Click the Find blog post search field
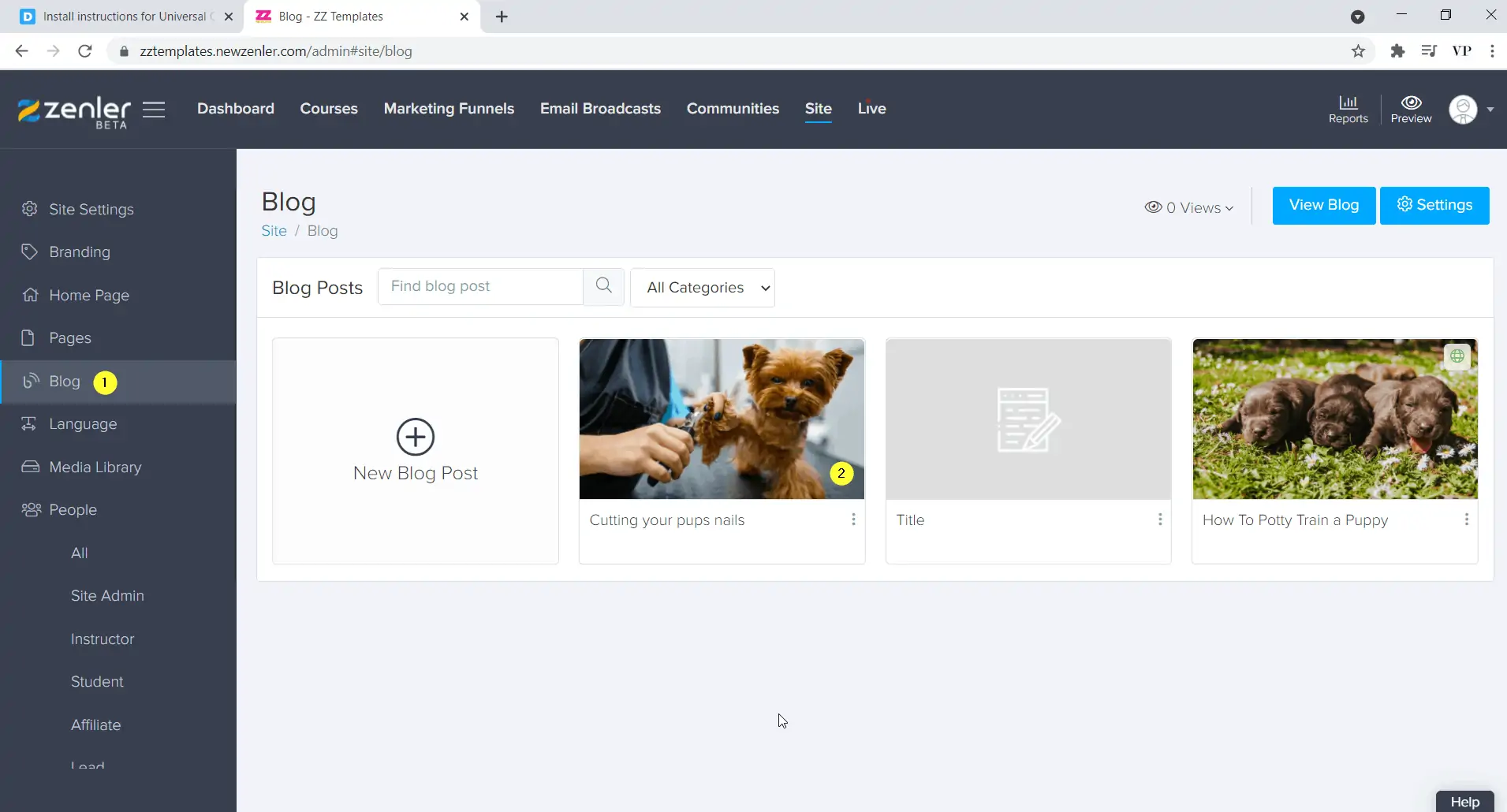 click(481, 286)
